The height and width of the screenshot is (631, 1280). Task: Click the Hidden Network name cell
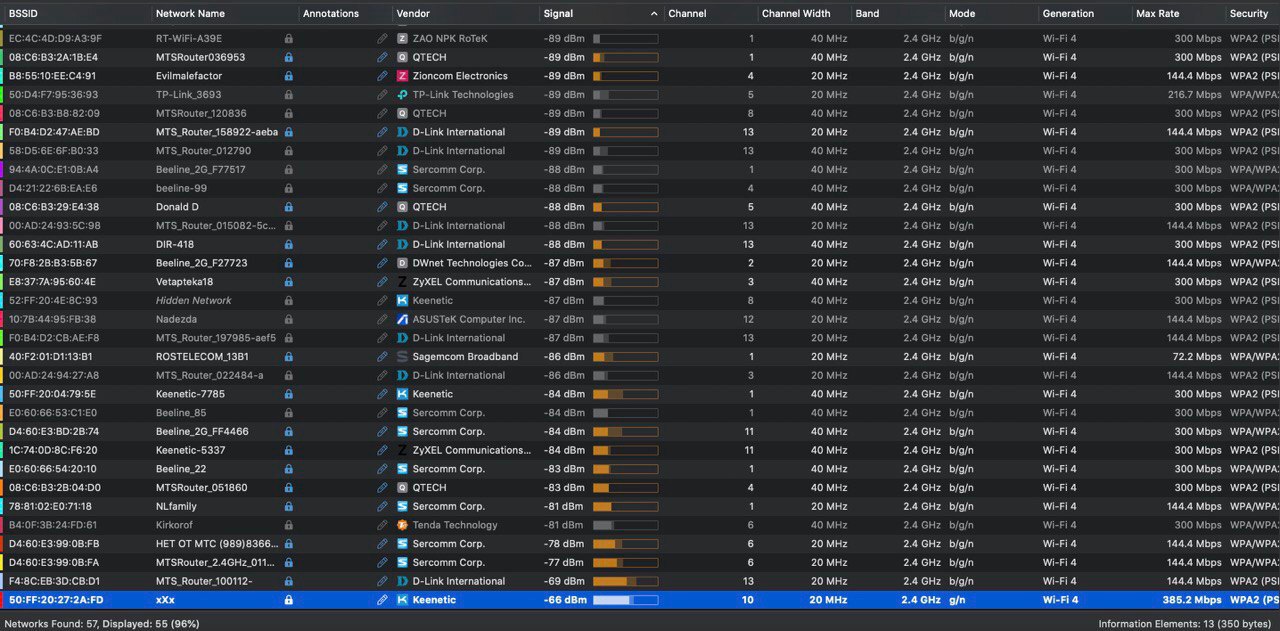[x=193, y=300]
